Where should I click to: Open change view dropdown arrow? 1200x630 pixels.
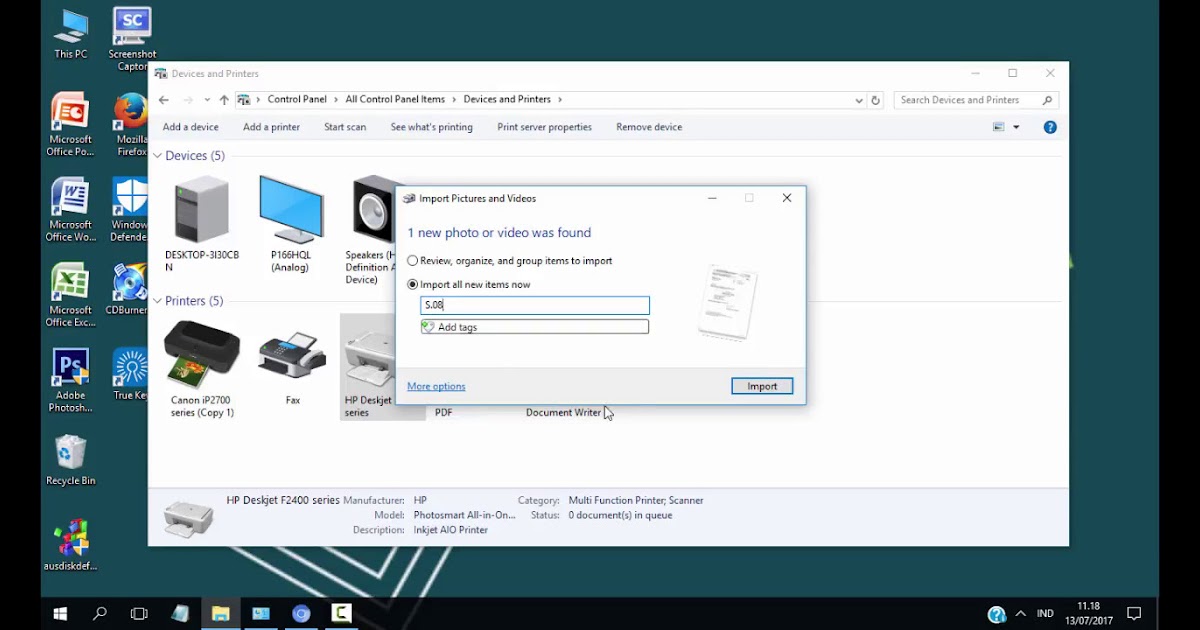[1016, 127]
